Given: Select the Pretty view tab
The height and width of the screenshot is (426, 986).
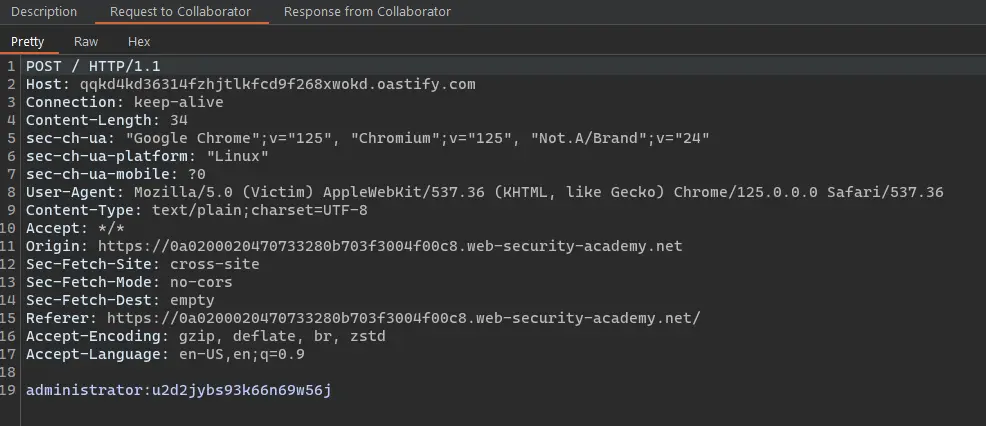Looking at the screenshot, I should 28,42.
